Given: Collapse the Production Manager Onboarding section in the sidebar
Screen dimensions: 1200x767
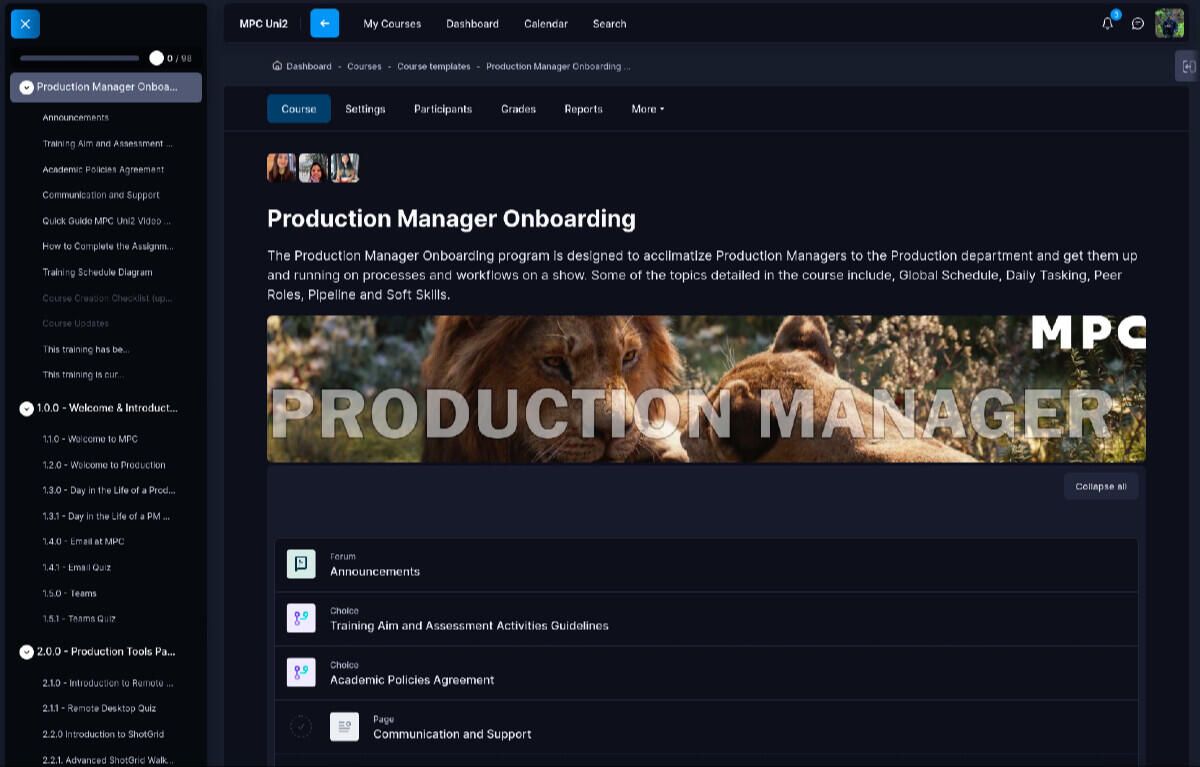Looking at the screenshot, I should [26, 87].
